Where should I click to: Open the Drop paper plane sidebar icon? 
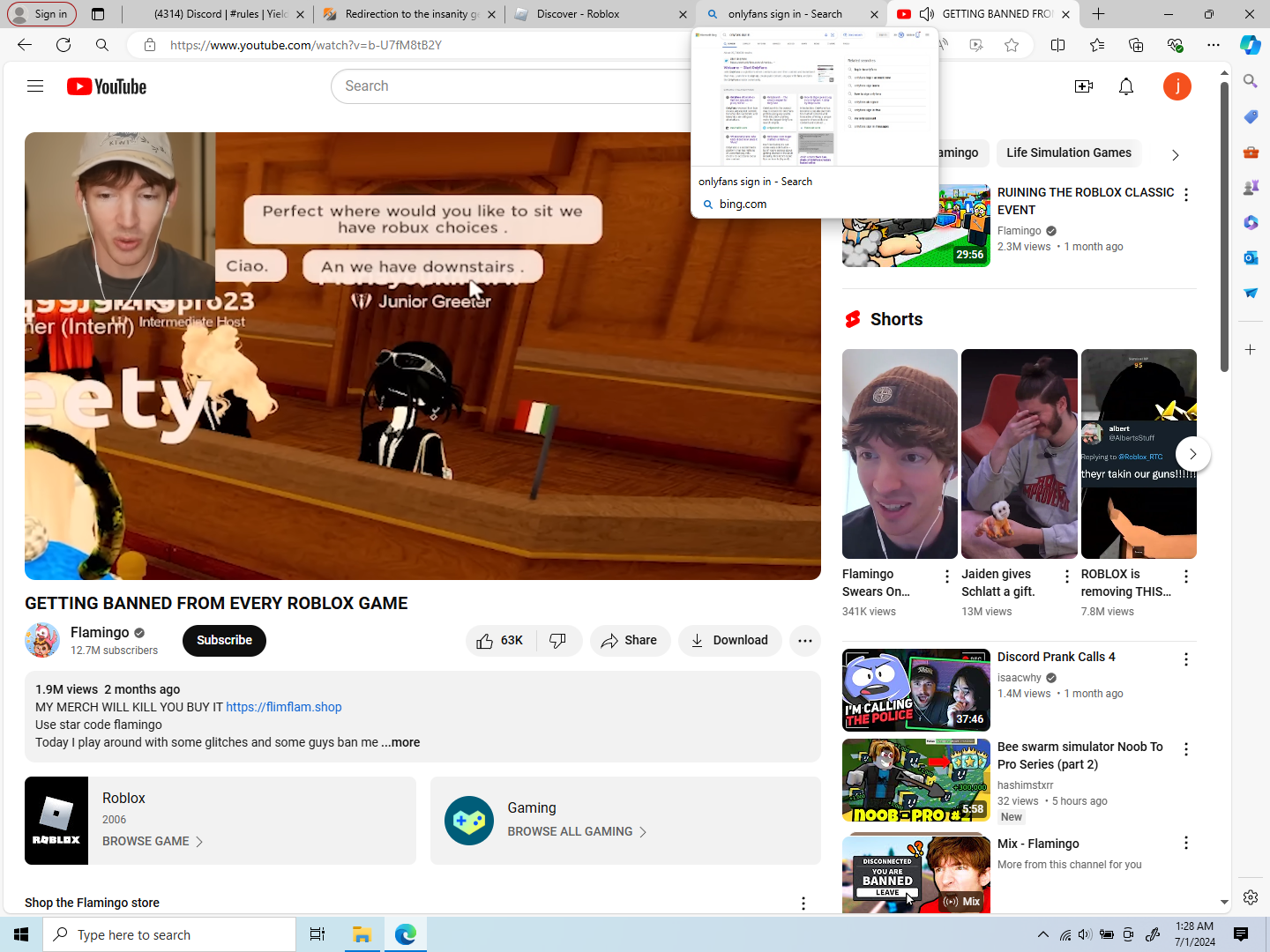(x=1251, y=293)
